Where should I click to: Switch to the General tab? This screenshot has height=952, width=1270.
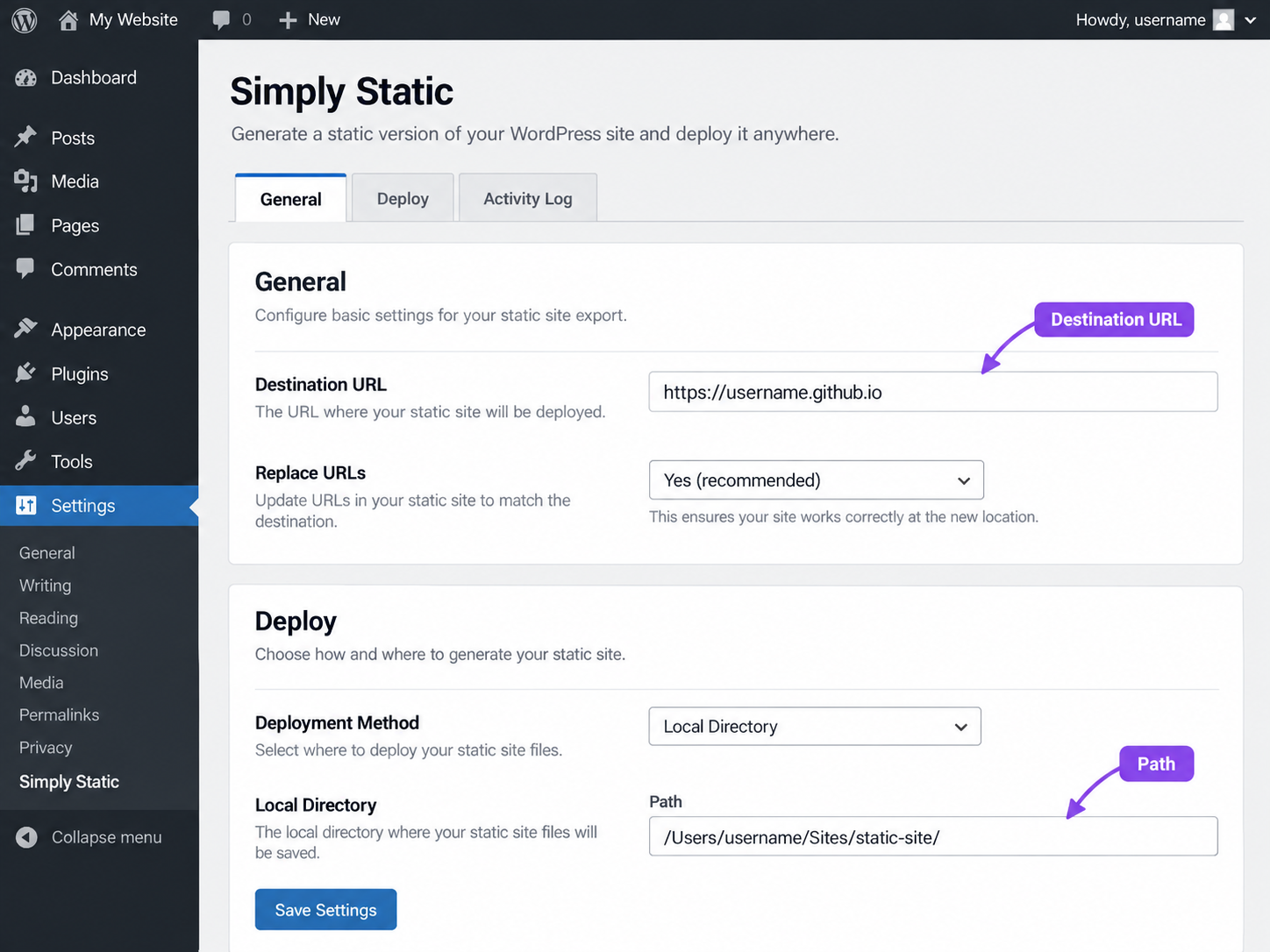pos(291,198)
